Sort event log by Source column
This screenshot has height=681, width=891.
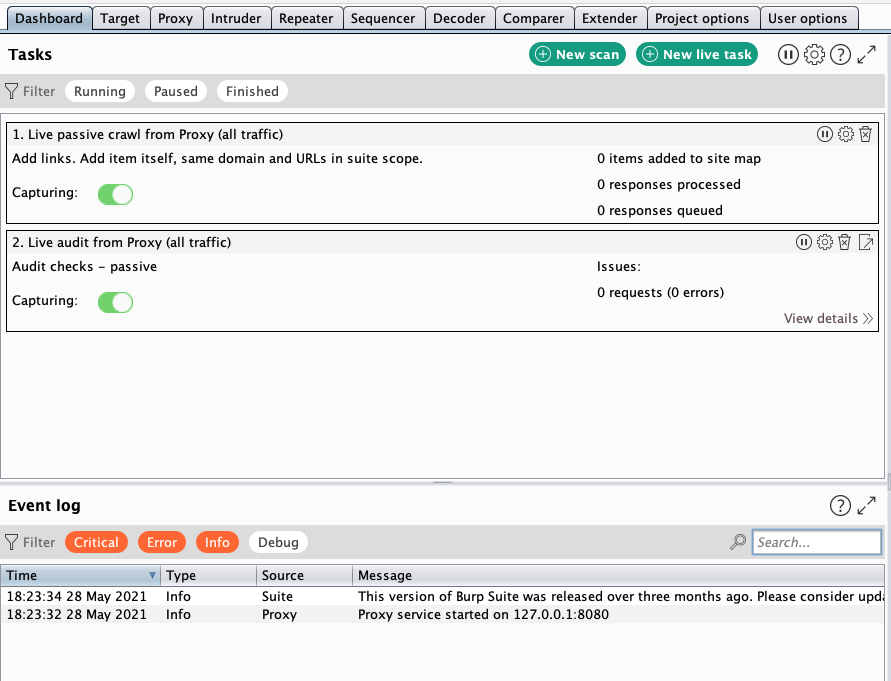click(305, 575)
